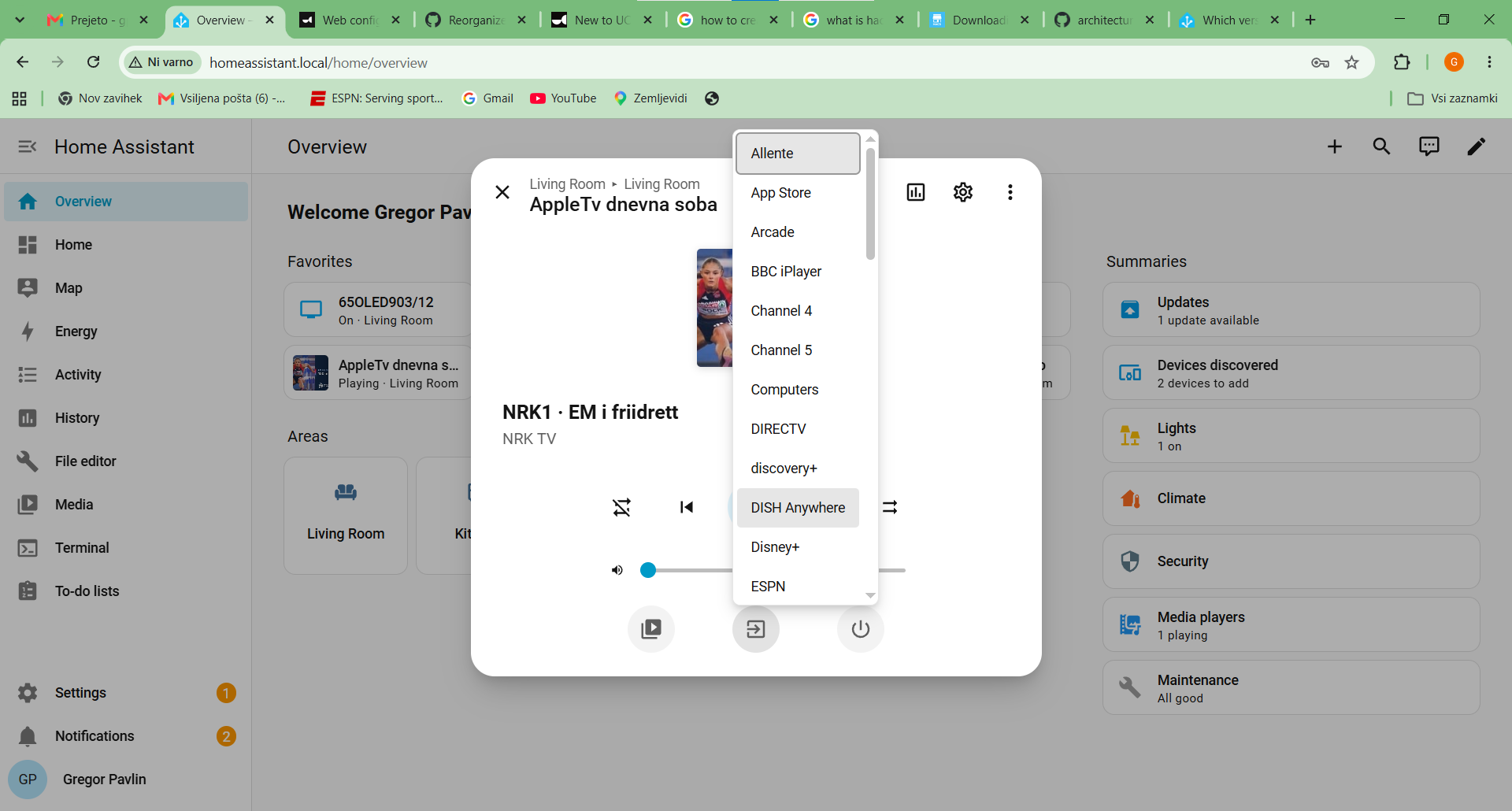1512x811 pixels.
Task: Select Channel 5 source
Action: click(798, 350)
